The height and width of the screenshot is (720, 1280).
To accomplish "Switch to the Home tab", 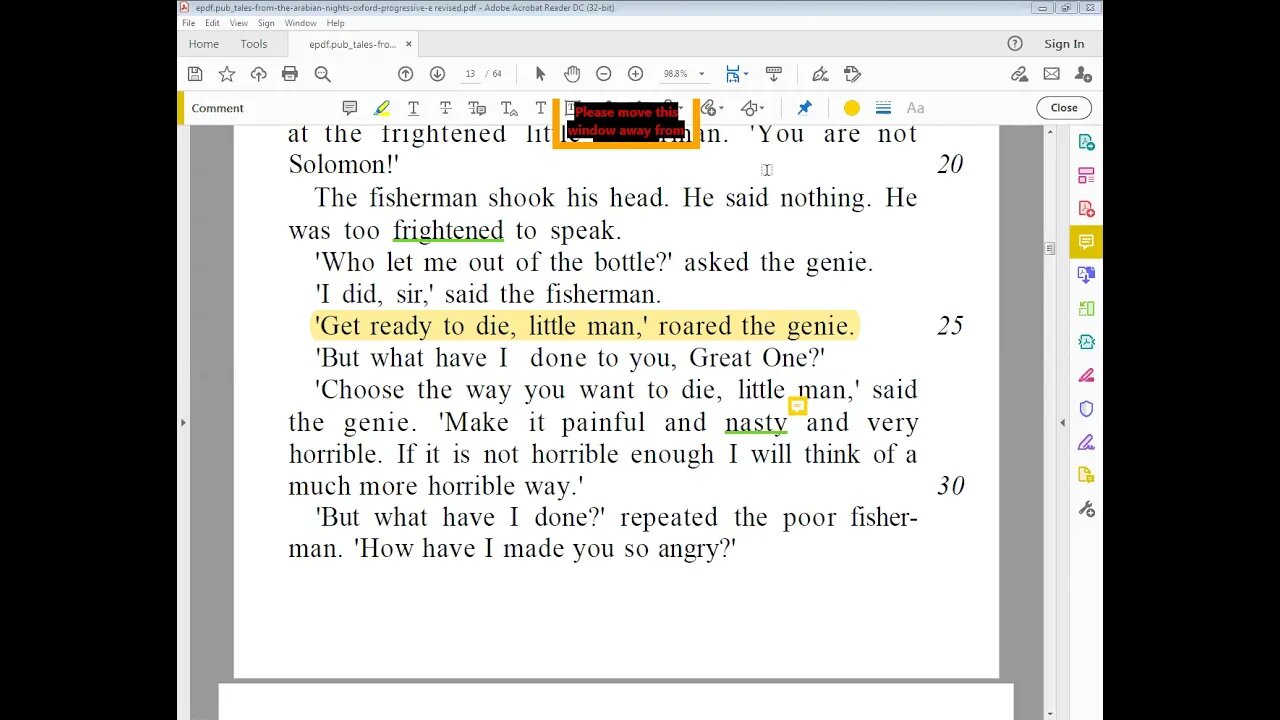I will click(204, 44).
